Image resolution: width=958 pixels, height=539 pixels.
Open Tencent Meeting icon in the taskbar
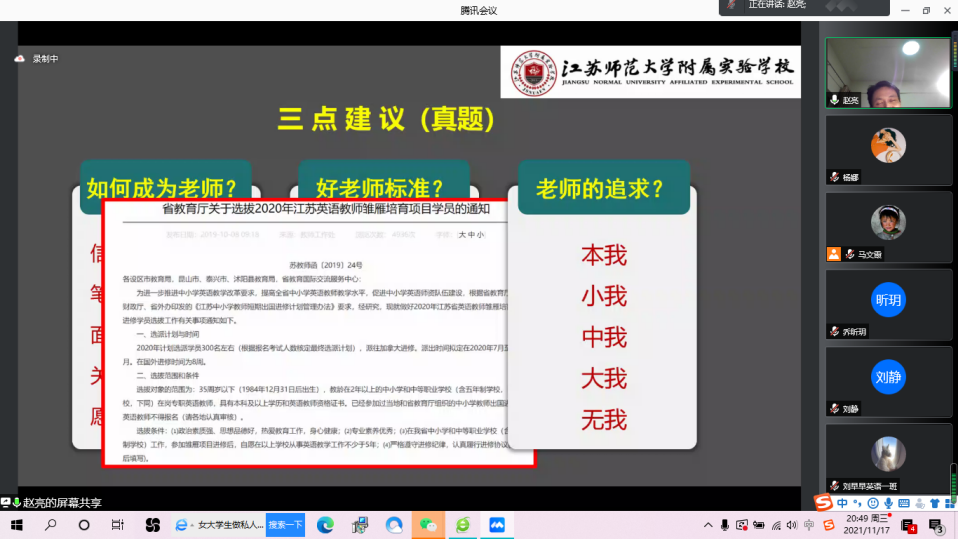tap(497, 525)
